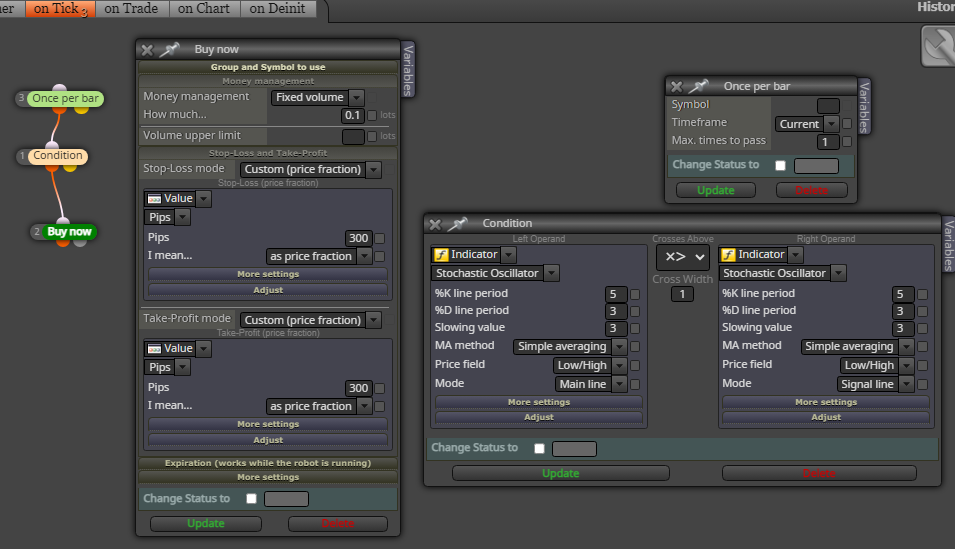The width and height of the screenshot is (955, 549).
Task: Switch to the on Chart tab
Action: point(204,9)
